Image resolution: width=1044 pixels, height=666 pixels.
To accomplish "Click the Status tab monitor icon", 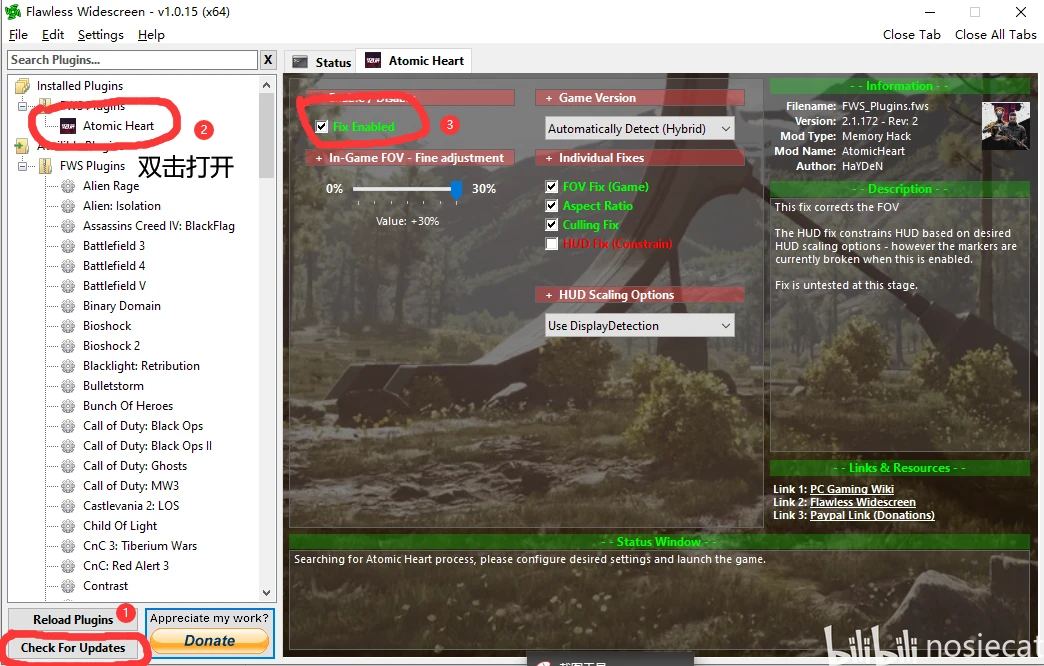I will point(300,62).
